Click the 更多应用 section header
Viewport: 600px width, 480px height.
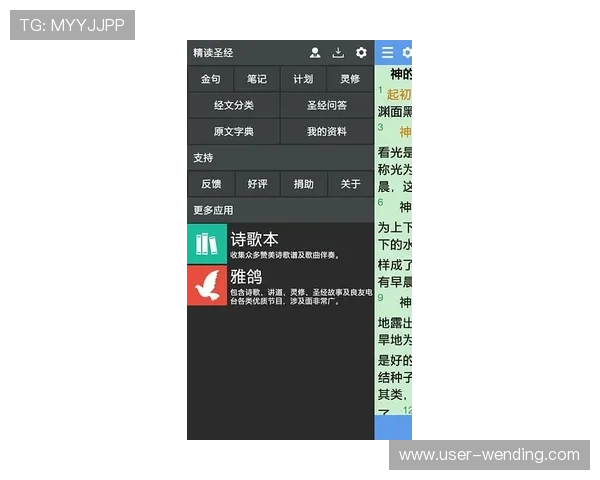tap(280, 210)
